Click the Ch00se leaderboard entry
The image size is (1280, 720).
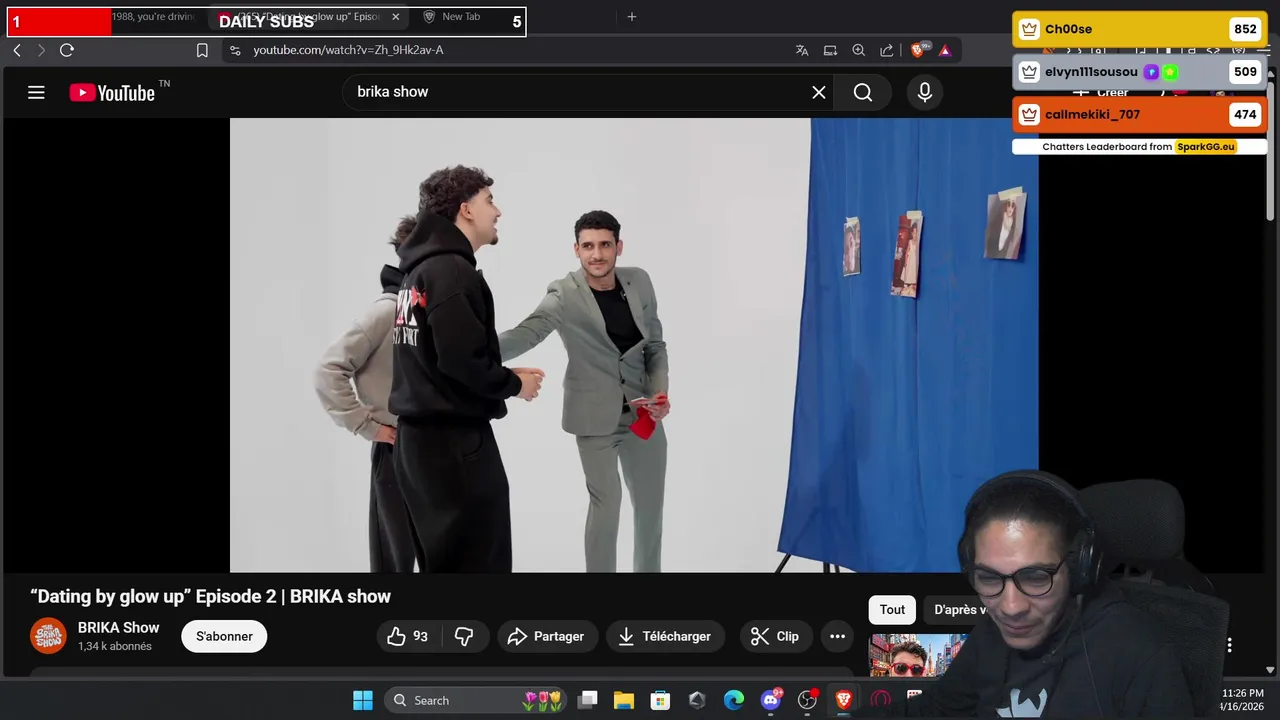point(1140,30)
